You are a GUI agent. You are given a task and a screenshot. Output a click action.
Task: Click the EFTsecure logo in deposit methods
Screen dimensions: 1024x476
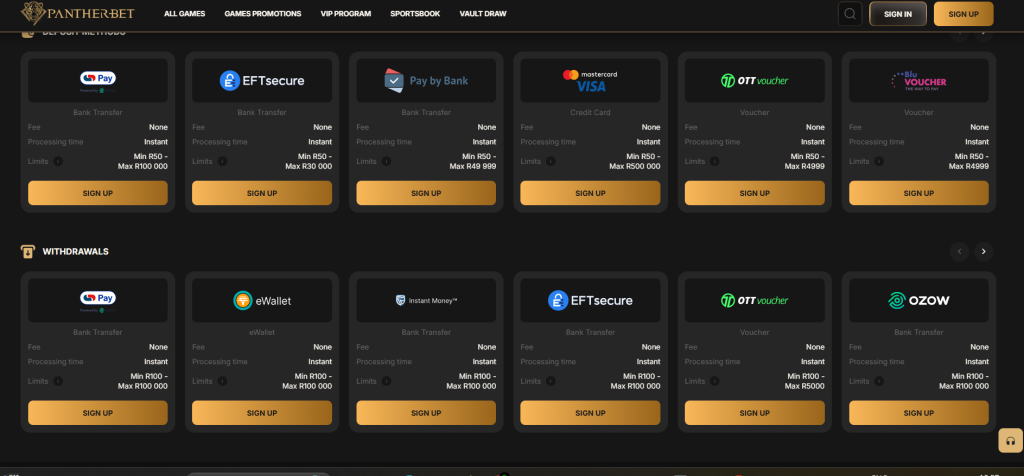click(262, 80)
